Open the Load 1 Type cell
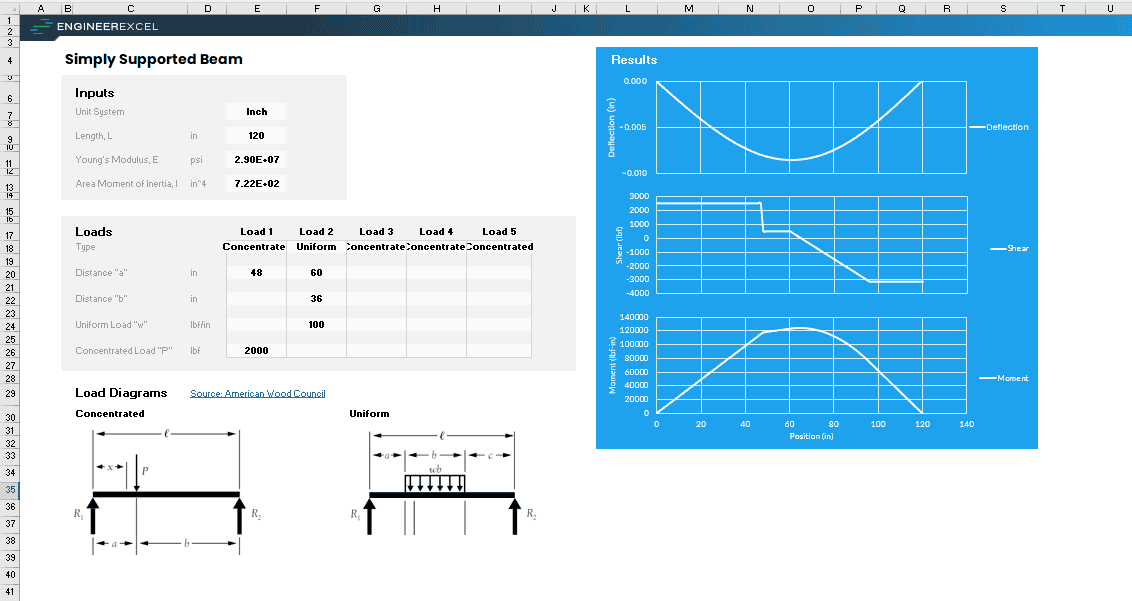Viewport: 1132px width, 601px height. click(x=256, y=247)
